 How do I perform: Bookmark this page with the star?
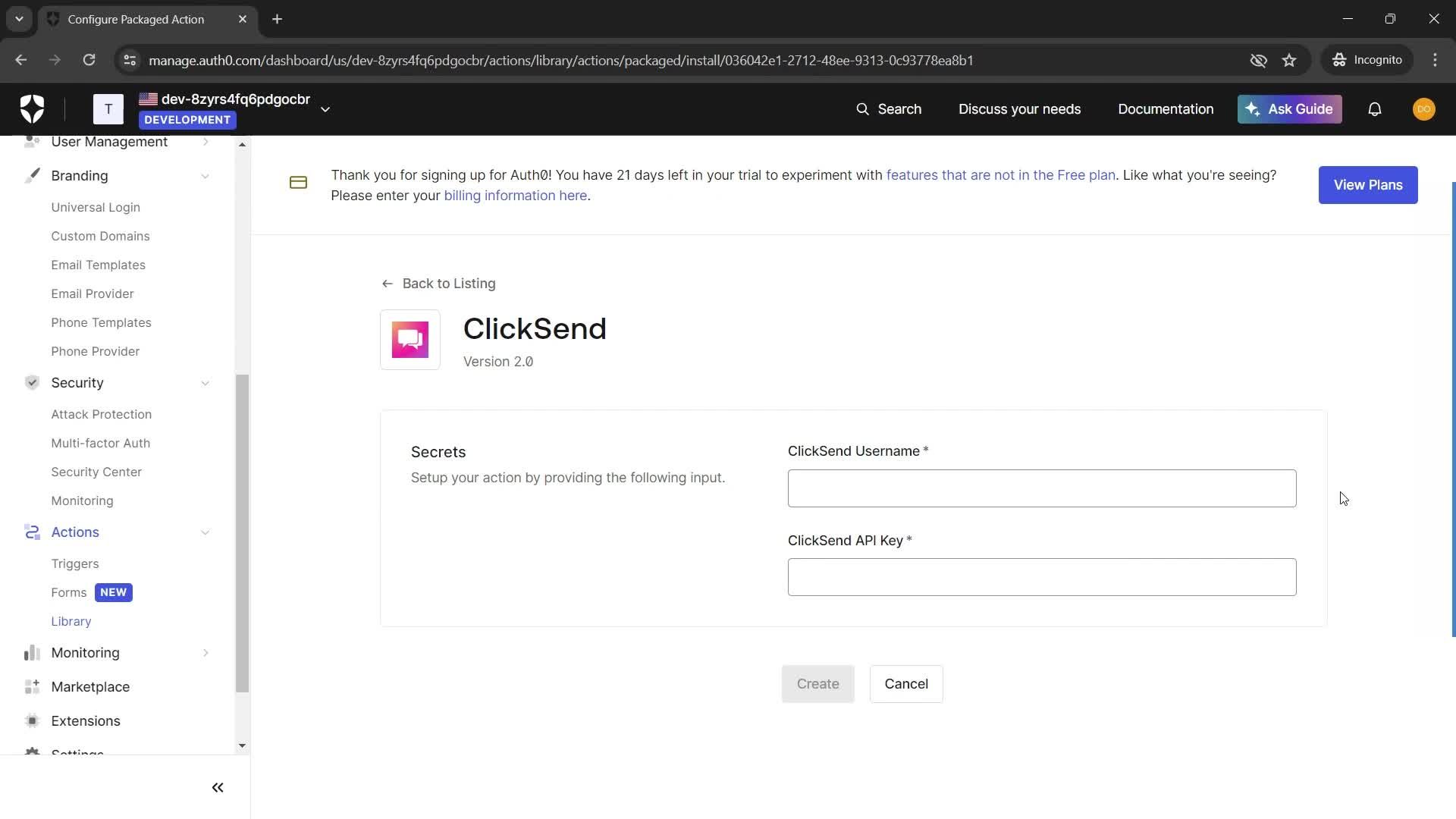1289,60
